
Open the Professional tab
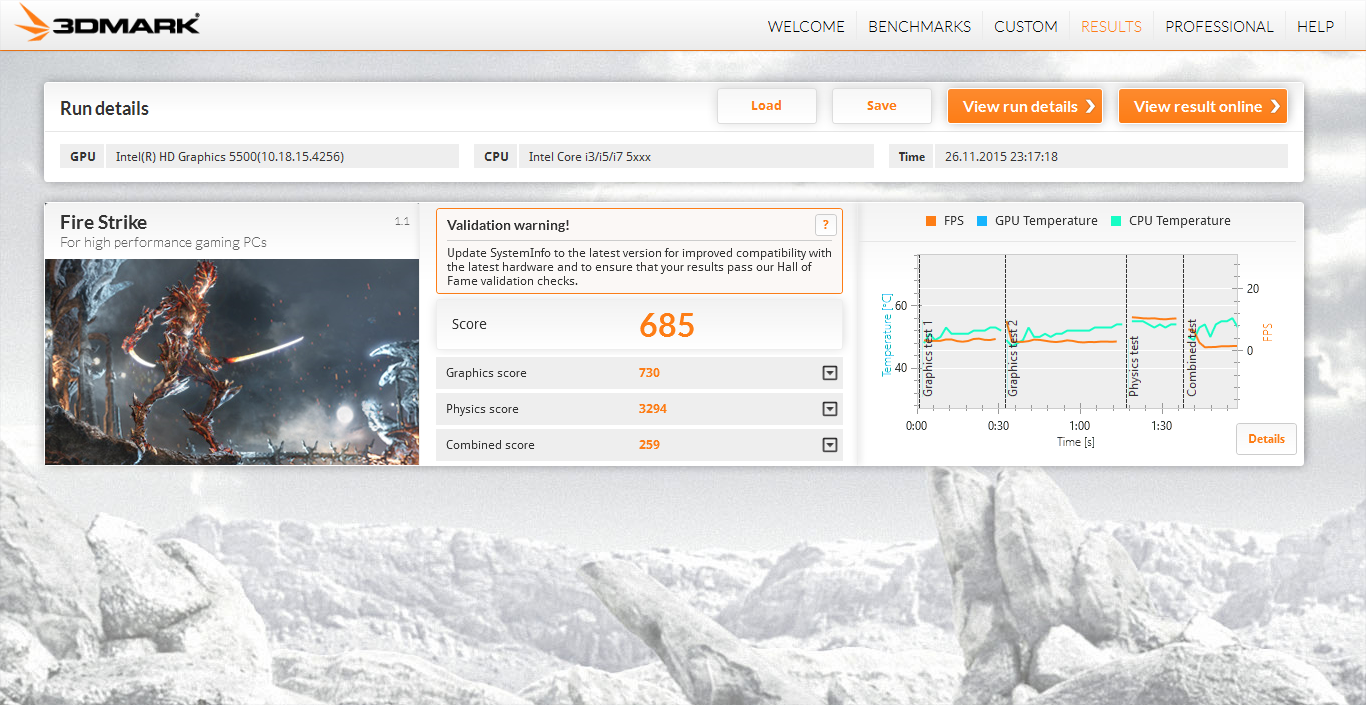click(1219, 27)
